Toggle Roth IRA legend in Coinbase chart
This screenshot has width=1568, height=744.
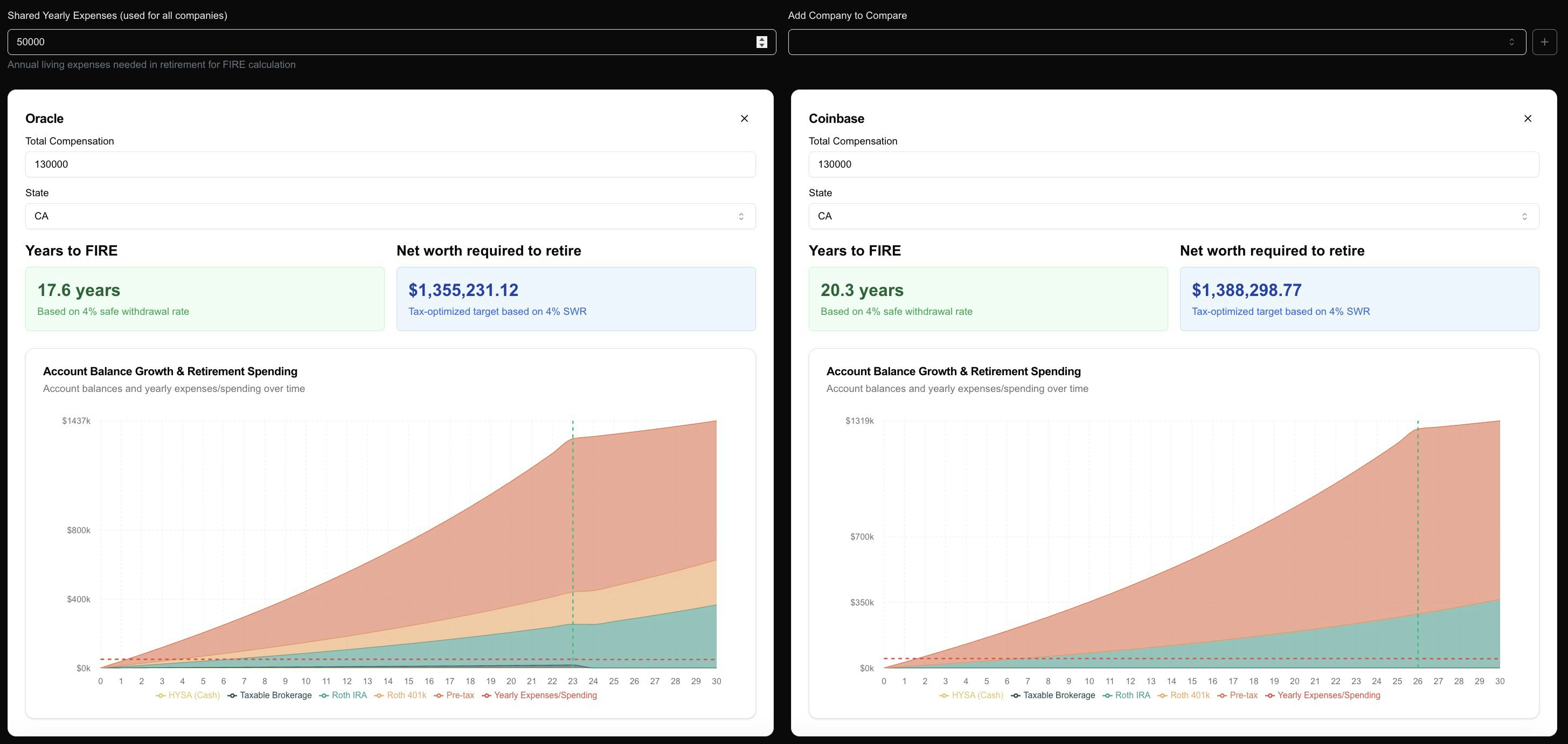1126,695
